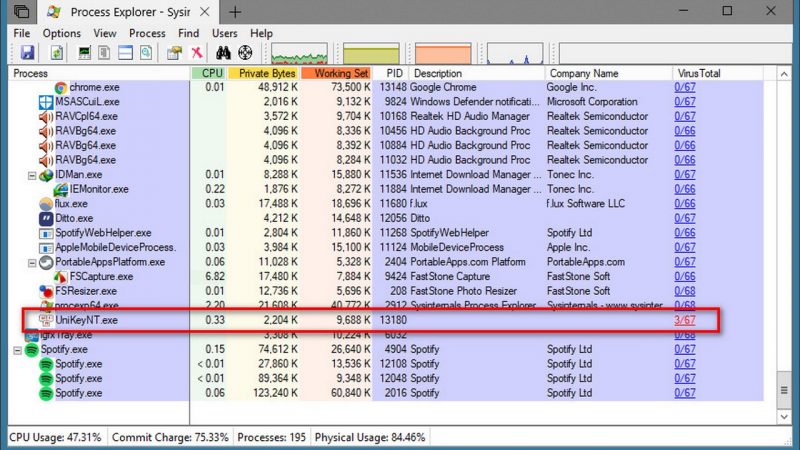
Task: Sort by the Private Bytes column header
Action: pos(263,73)
